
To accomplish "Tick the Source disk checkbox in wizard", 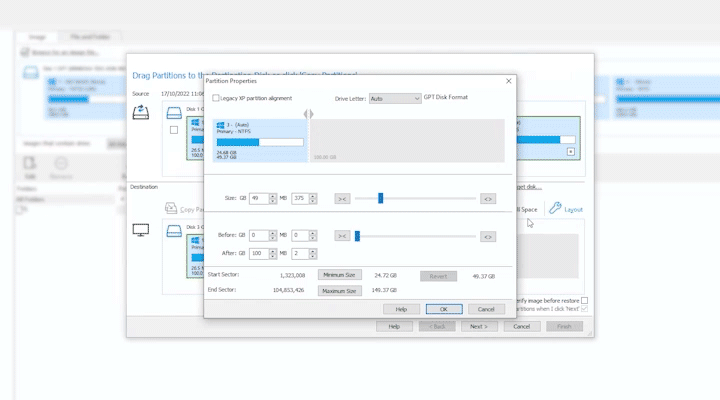I will pos(174,130).
